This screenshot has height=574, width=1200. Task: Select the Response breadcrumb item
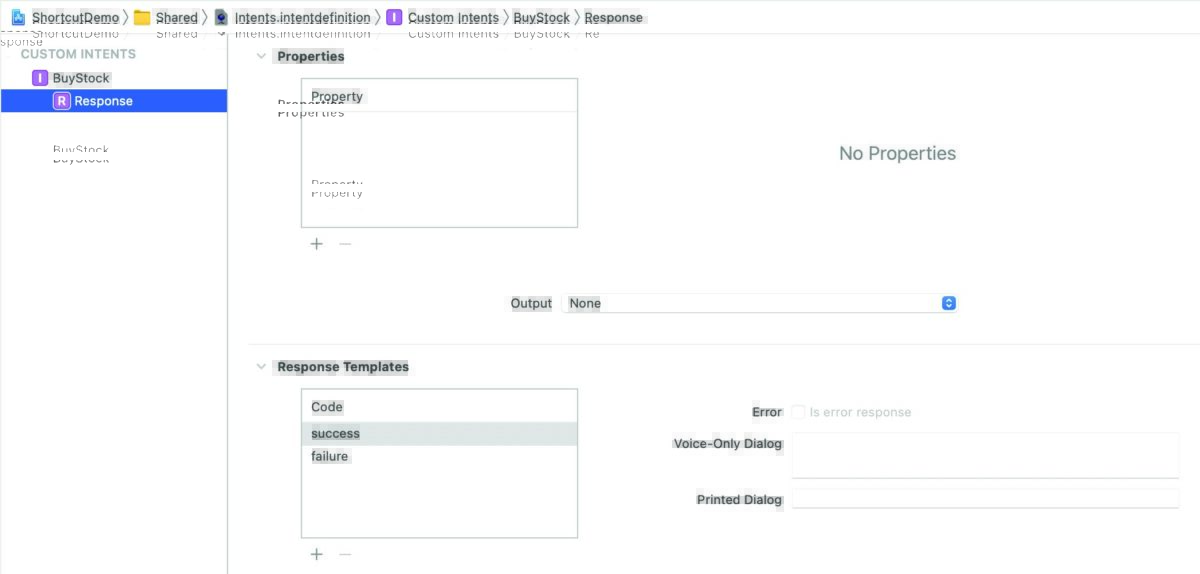tap(614, 17)
